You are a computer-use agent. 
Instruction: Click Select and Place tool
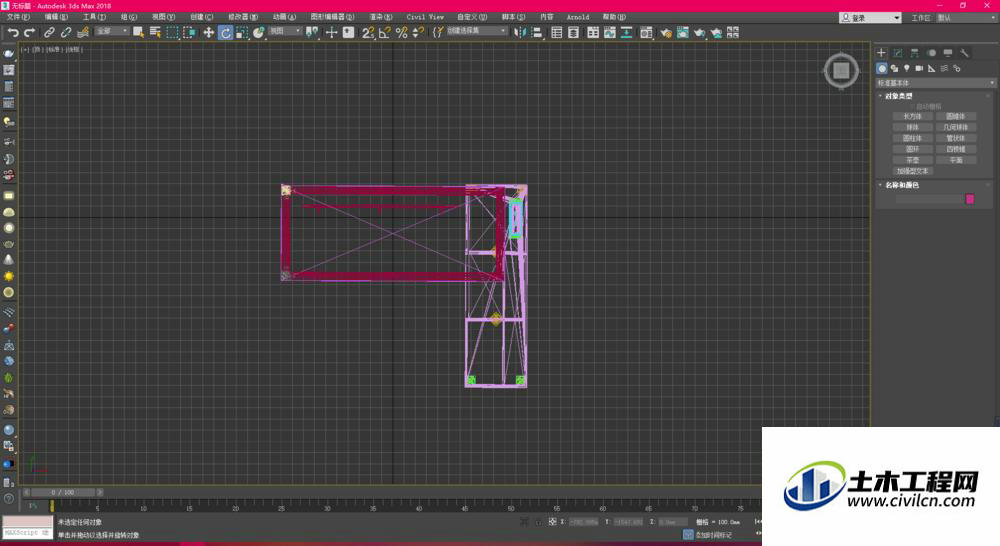coord(258,32)
